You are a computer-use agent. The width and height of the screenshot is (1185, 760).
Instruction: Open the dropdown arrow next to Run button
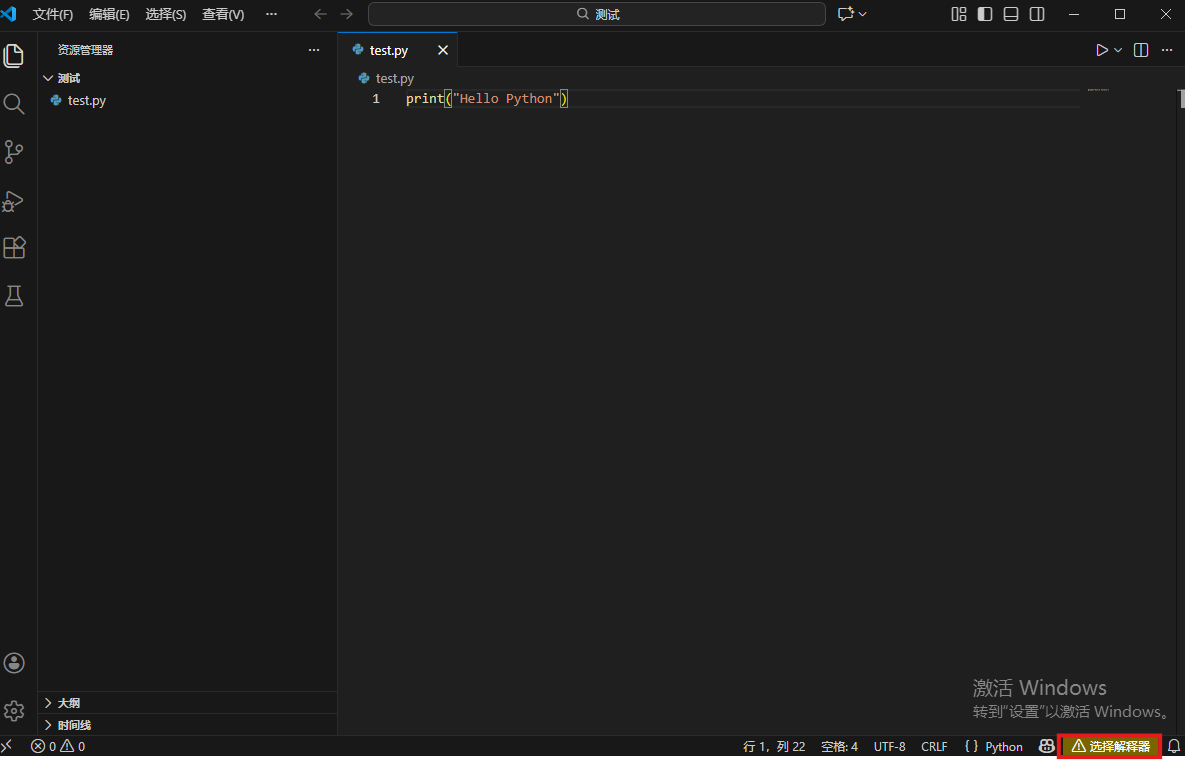pos(1118,50)
